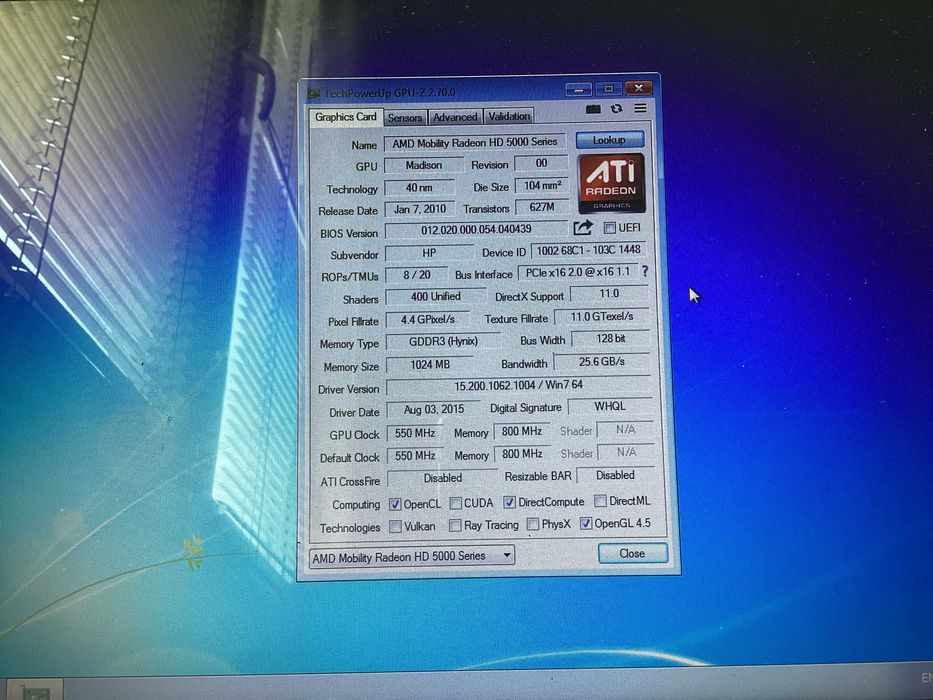Select the Graphics Card tab

(346, 117)
